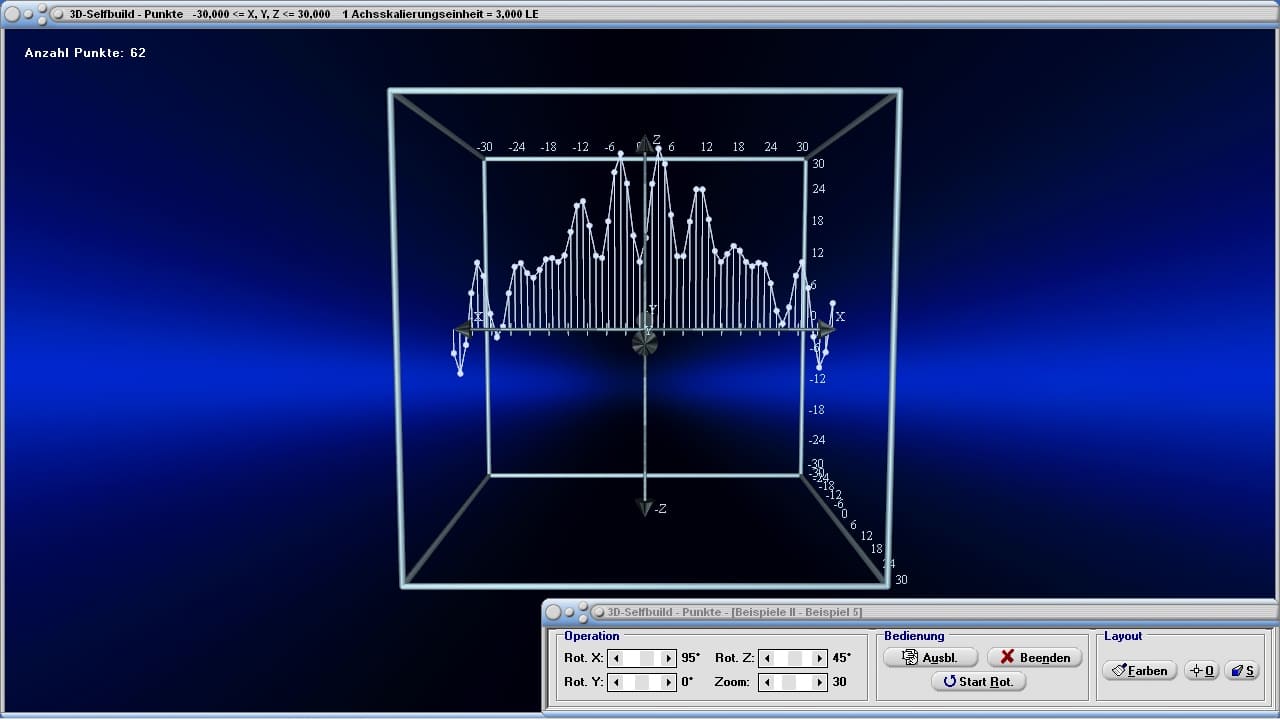Click the Rot. Z slider thumb
This screenshot has height=720, width=1280.
click(x=794, y=658)
